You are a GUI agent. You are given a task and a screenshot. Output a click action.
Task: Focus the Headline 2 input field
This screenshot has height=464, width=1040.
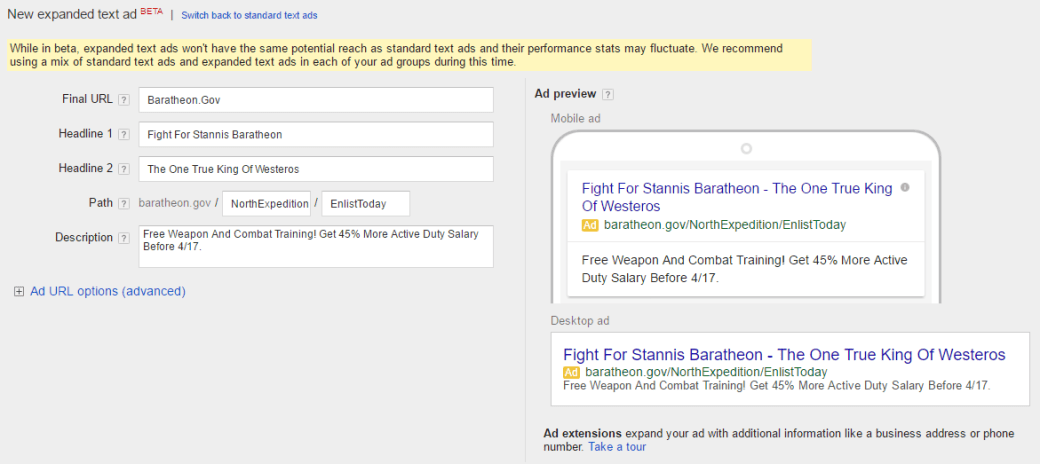316,169
